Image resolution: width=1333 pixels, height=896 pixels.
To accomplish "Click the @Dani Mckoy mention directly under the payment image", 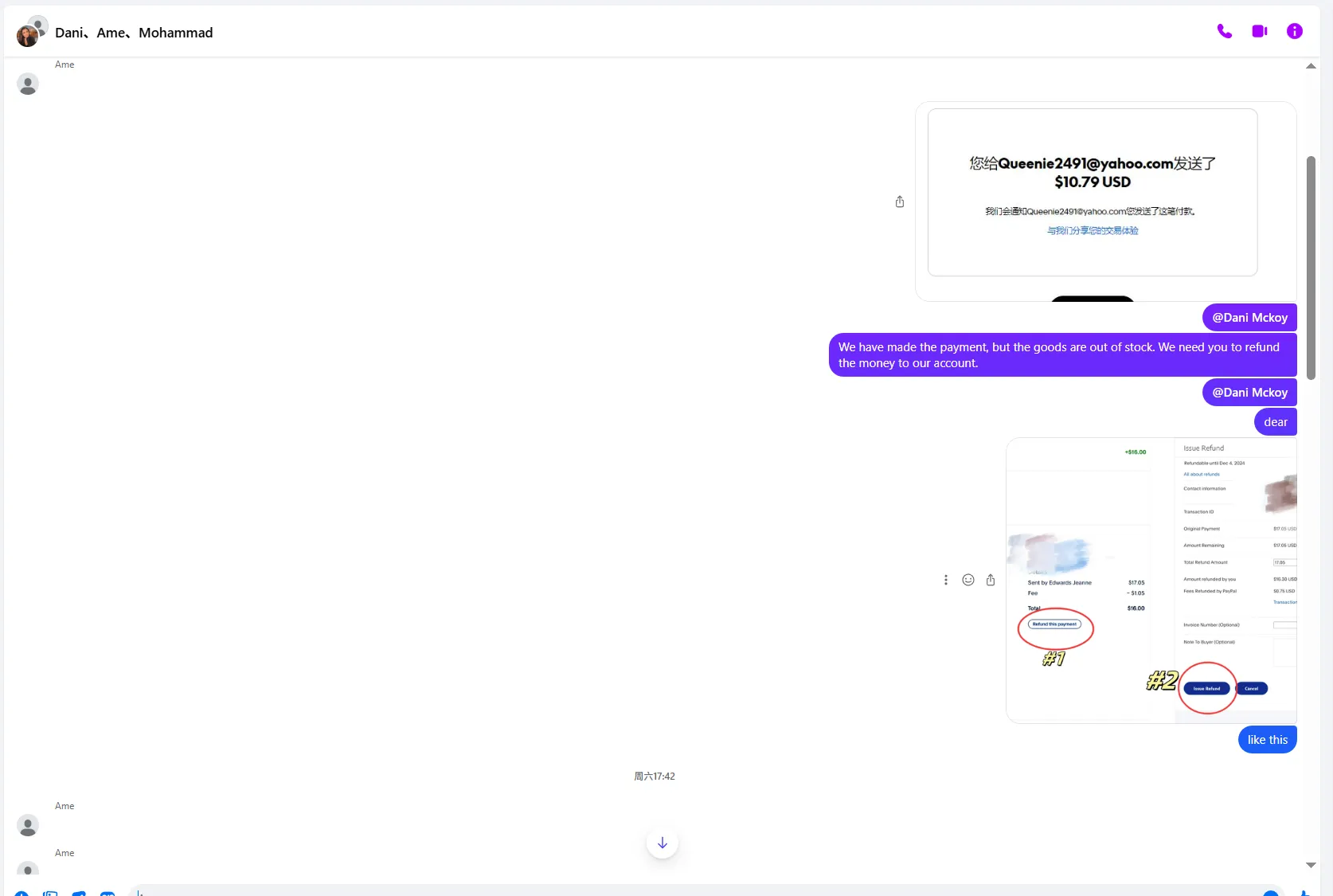I will pyautogui.click(x=1249, y=318).
